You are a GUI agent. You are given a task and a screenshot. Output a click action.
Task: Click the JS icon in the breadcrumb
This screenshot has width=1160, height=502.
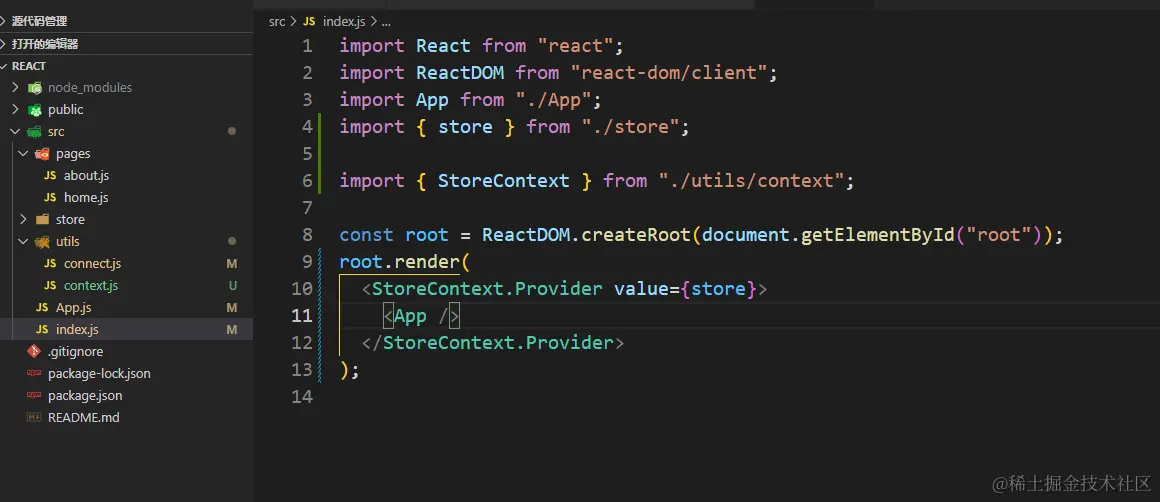pos(309,21)
